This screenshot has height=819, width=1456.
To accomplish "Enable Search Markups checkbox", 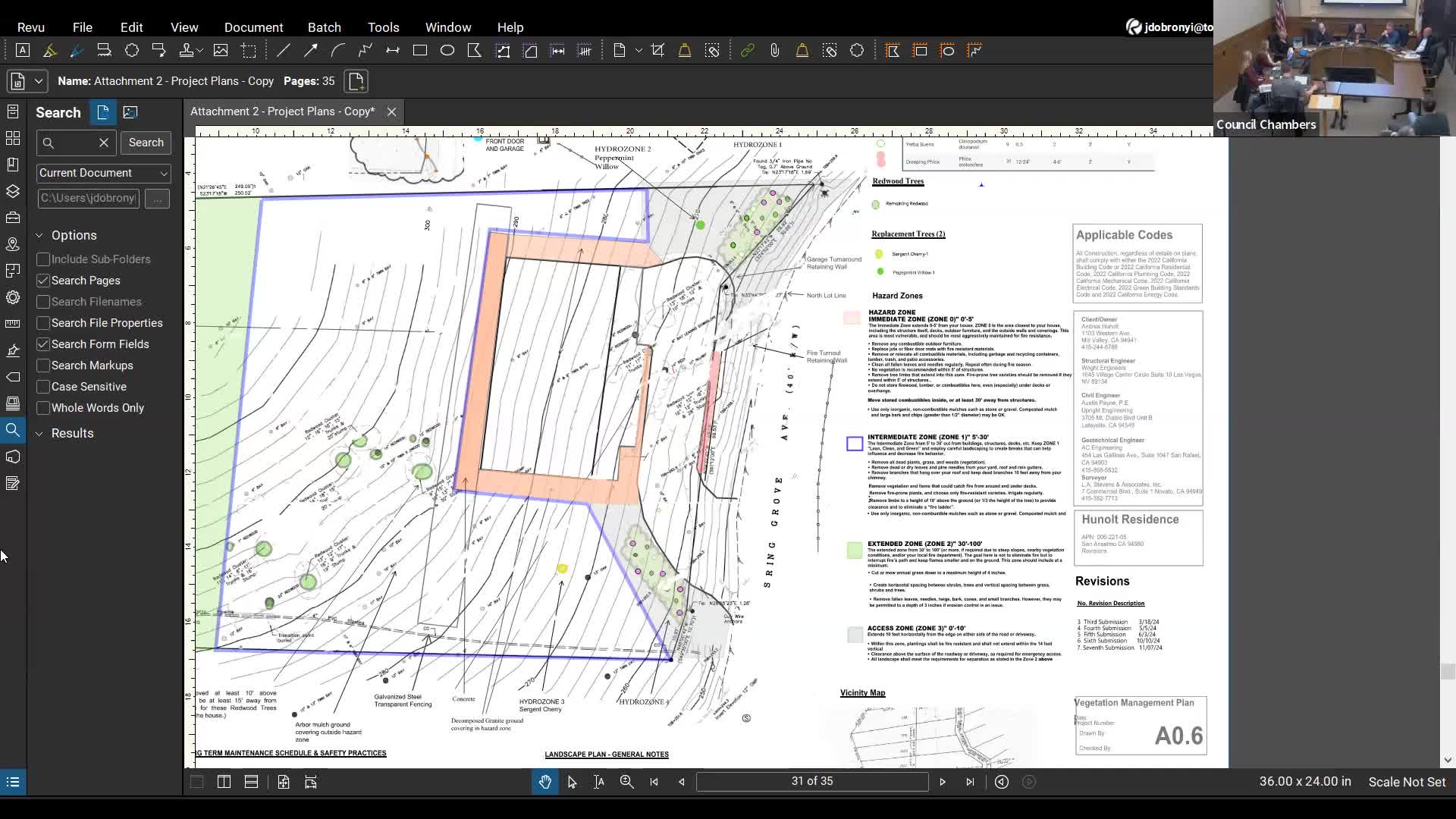I will [x=43, y=366].
